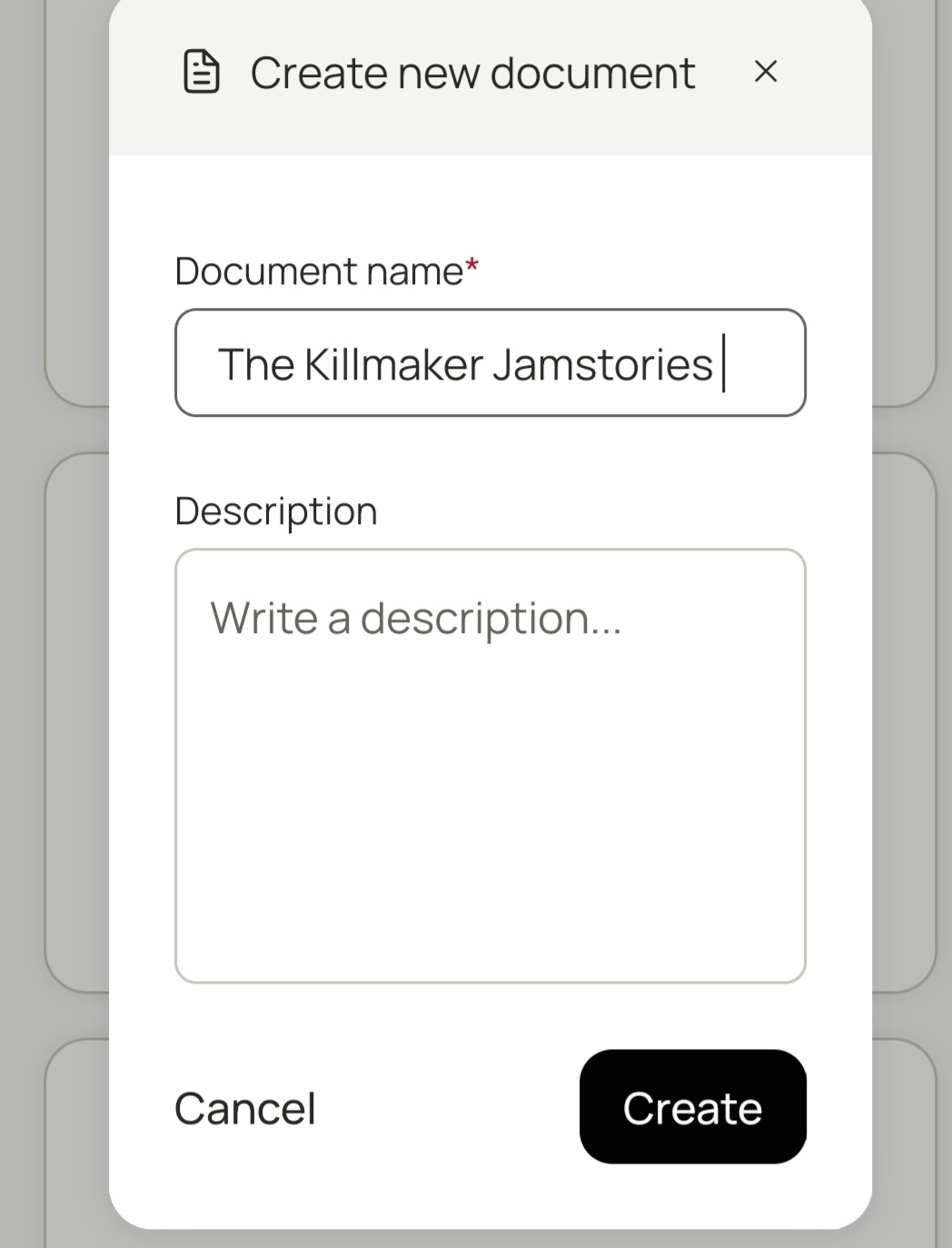Click the Create button
This screenshot has width=952, height=1248.
click(x=692, y=1106)
